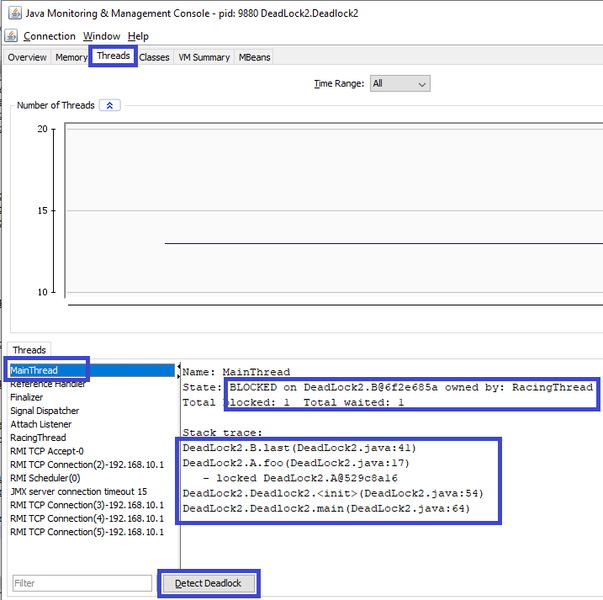The width and height of the screenshot is (603, 600).
Task: Select the Signal Dispatcher thread
Action: point(92,411)
